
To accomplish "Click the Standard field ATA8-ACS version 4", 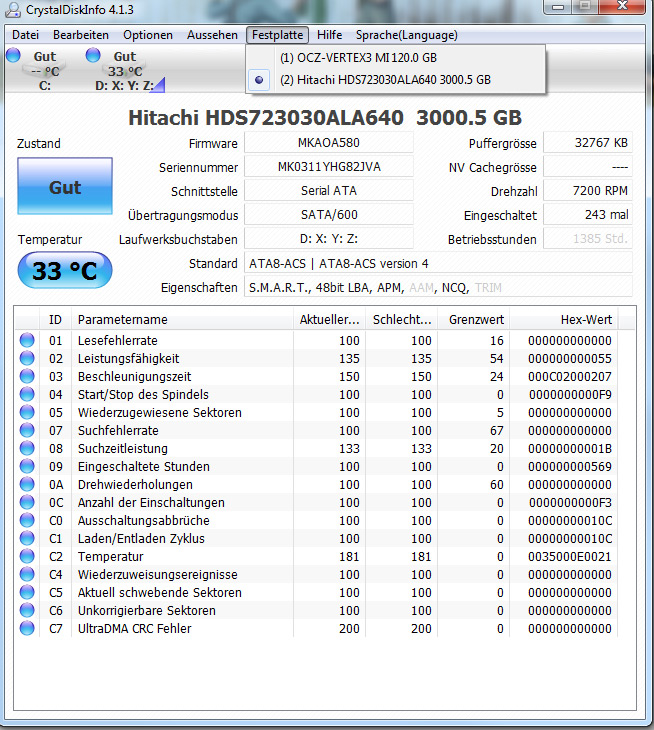I will coord(438,264).
